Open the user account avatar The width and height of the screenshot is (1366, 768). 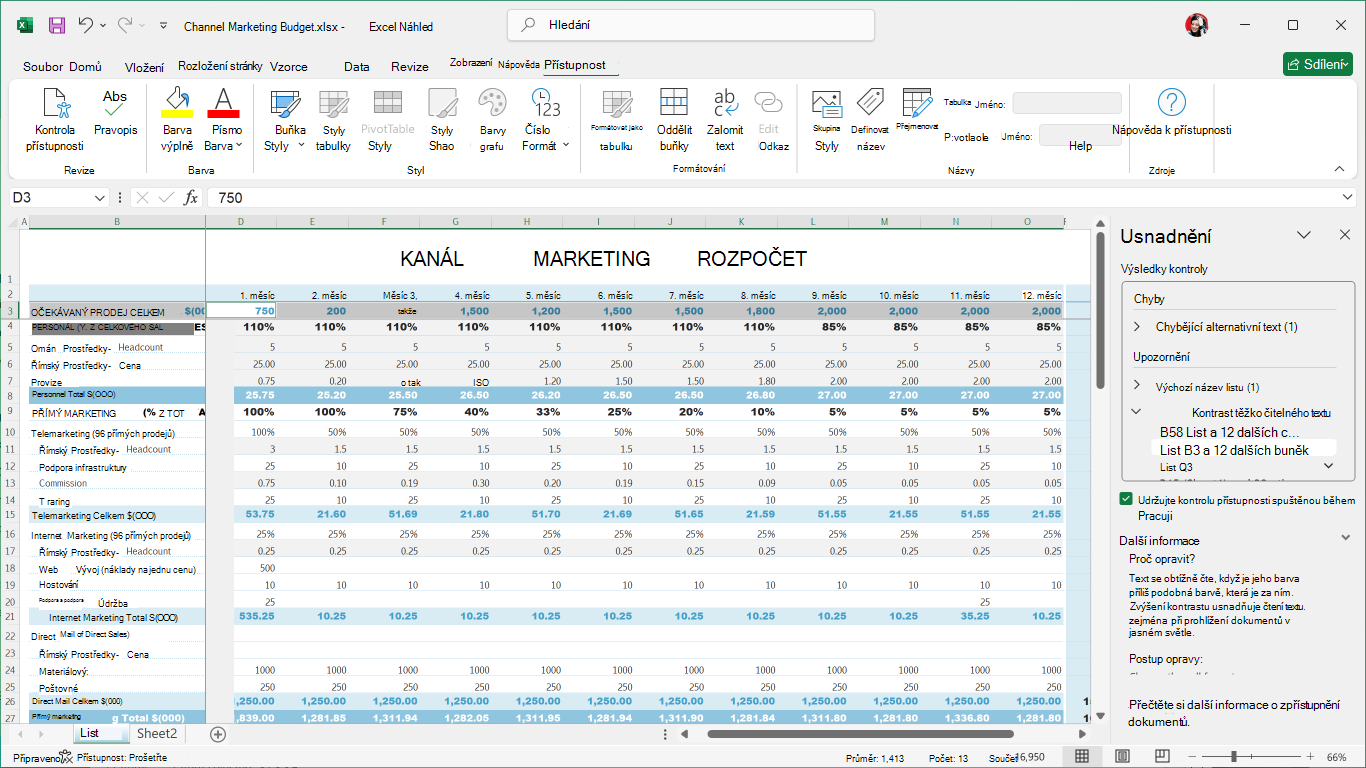[x=1196, y=25]
